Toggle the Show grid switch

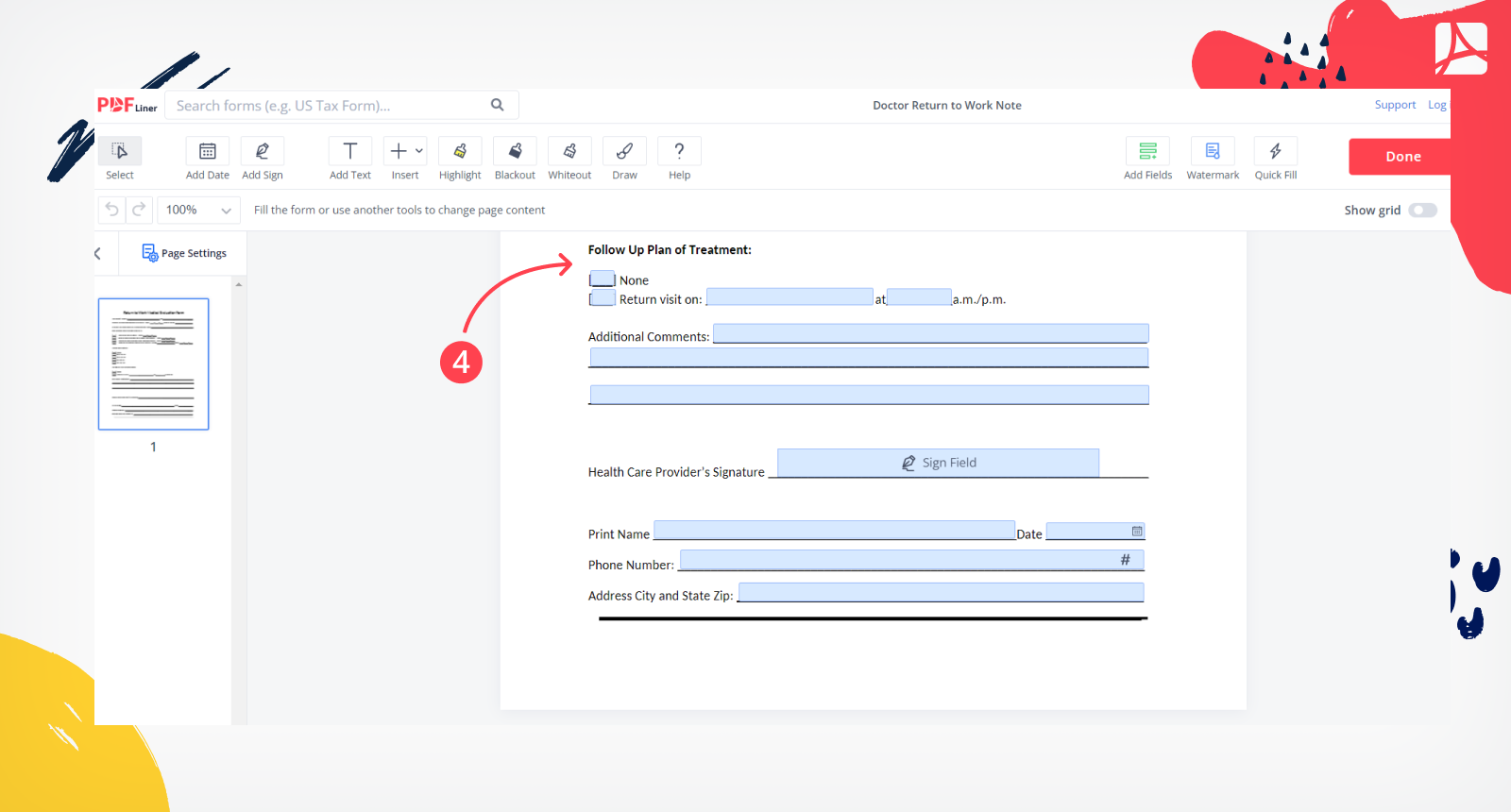[1422, 211]
